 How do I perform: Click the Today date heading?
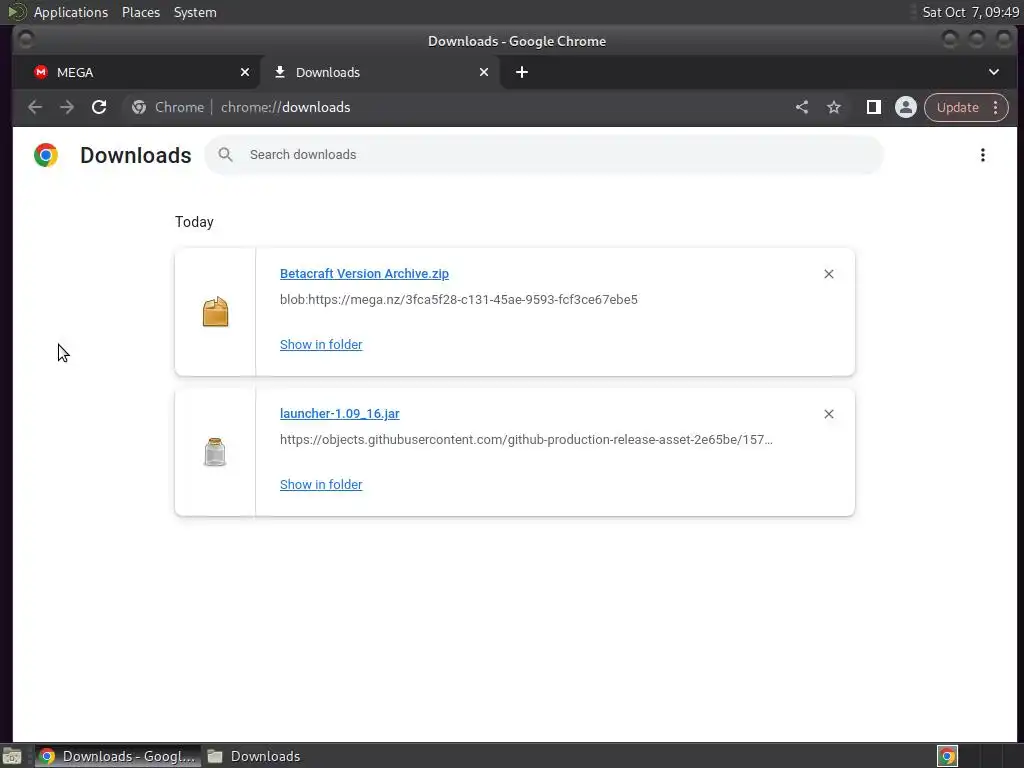tap(194, 222)
